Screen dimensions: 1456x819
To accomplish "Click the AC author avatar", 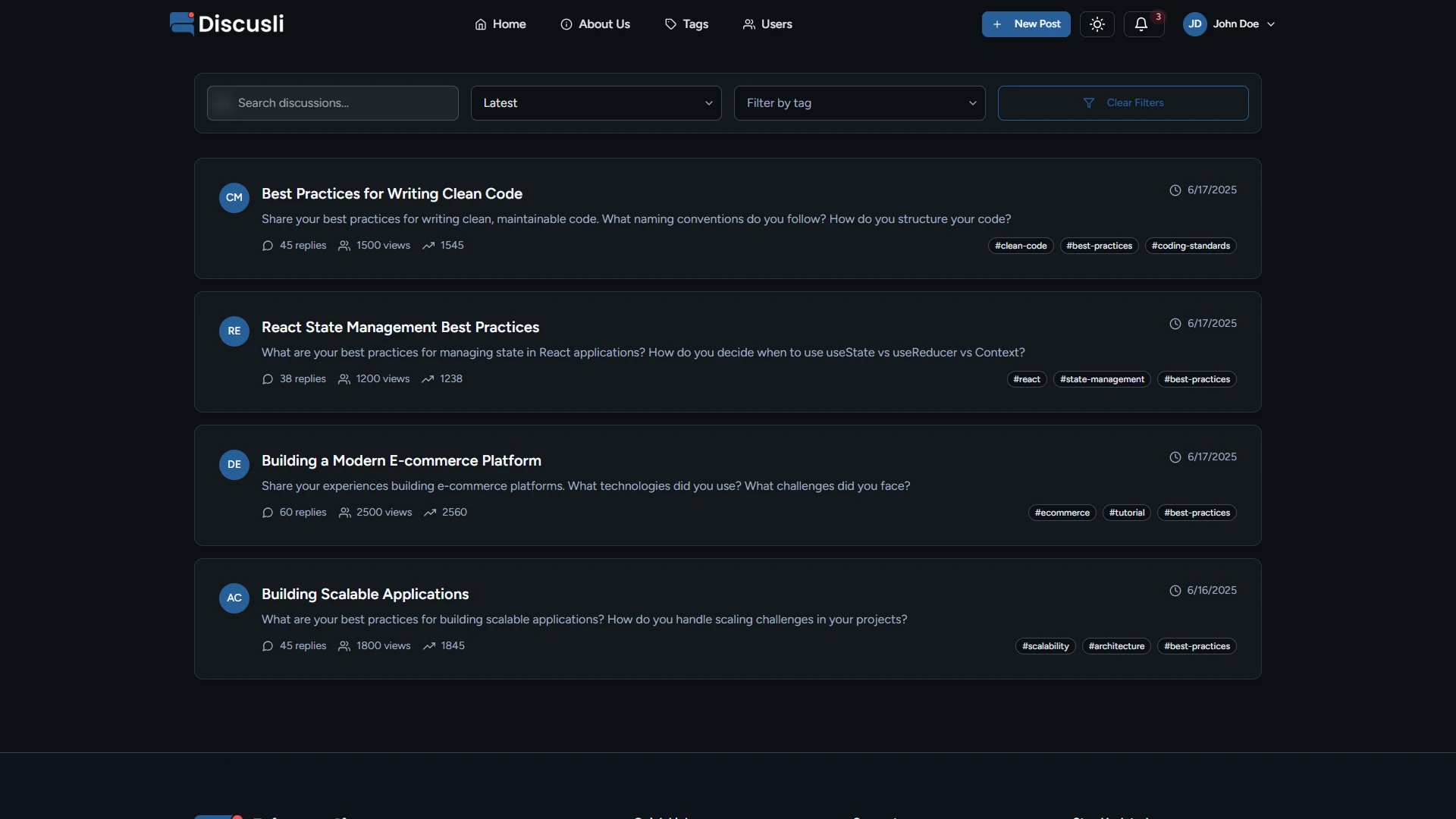I will coord(234,598).
